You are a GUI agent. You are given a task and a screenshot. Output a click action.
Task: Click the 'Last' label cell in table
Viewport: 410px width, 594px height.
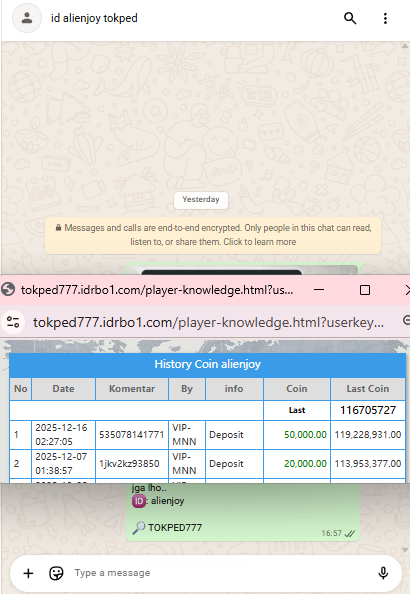click(x=297, y=410)
